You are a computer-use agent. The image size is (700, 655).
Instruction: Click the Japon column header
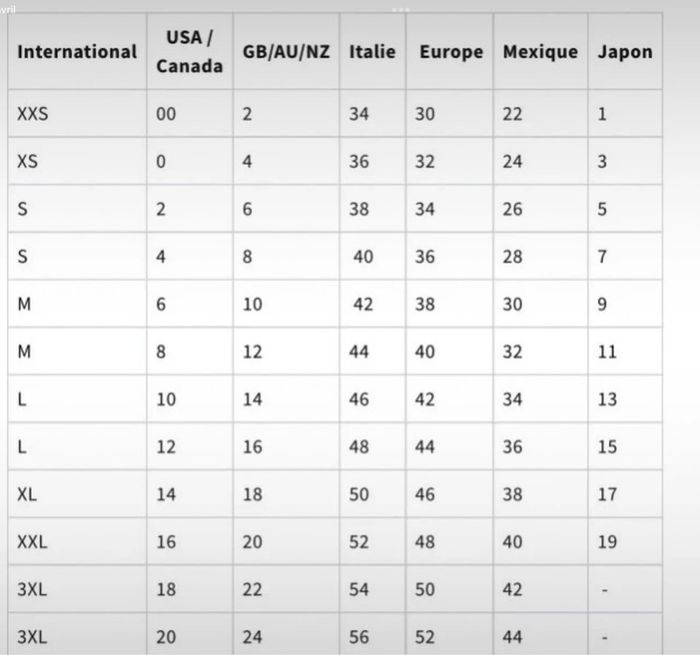point(625,51)
